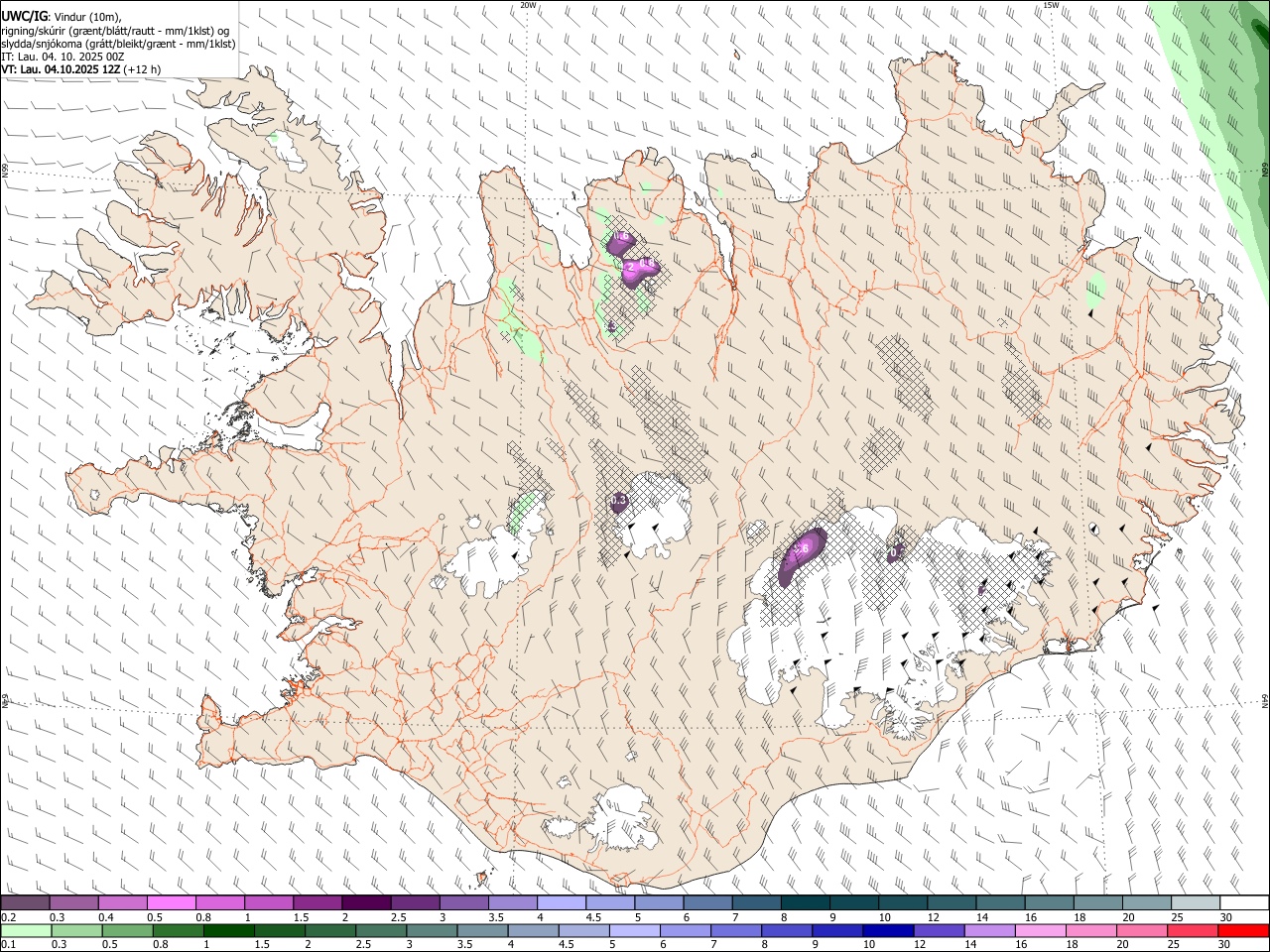1270x952 pixels.
Task: Click the '0.4' label on the snow scale
Action: 106,917
